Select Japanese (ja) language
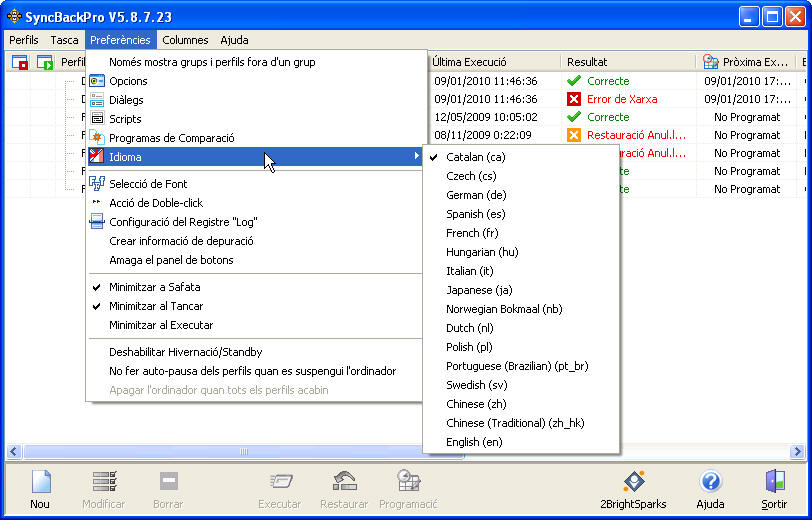Viewport: 812px width, 520px height. click(521, 290)
